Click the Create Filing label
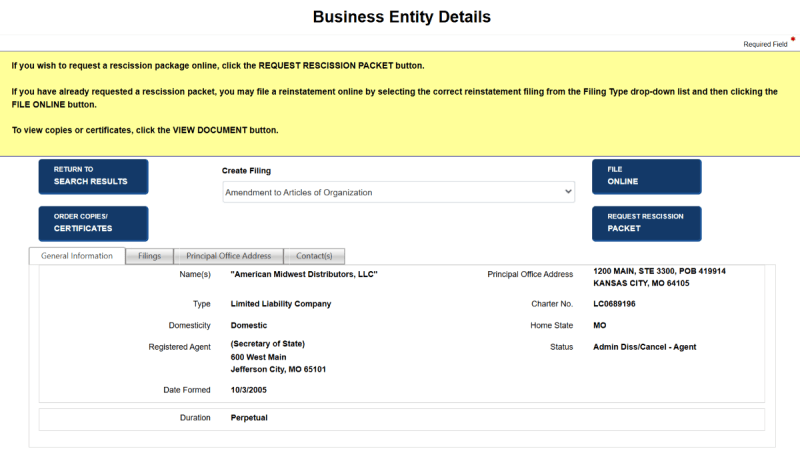The image size is (800, 451). click(x=246, y=171)
